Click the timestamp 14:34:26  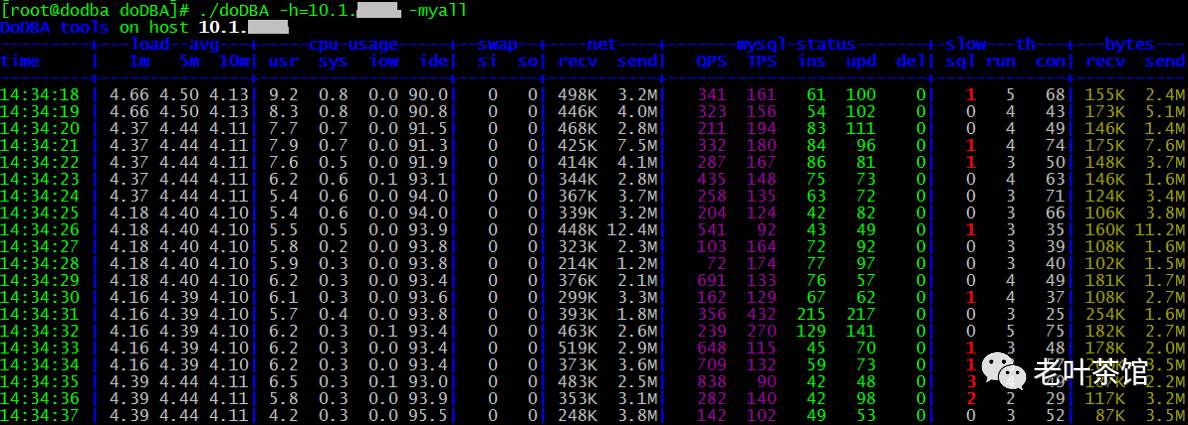coord(39,229)
